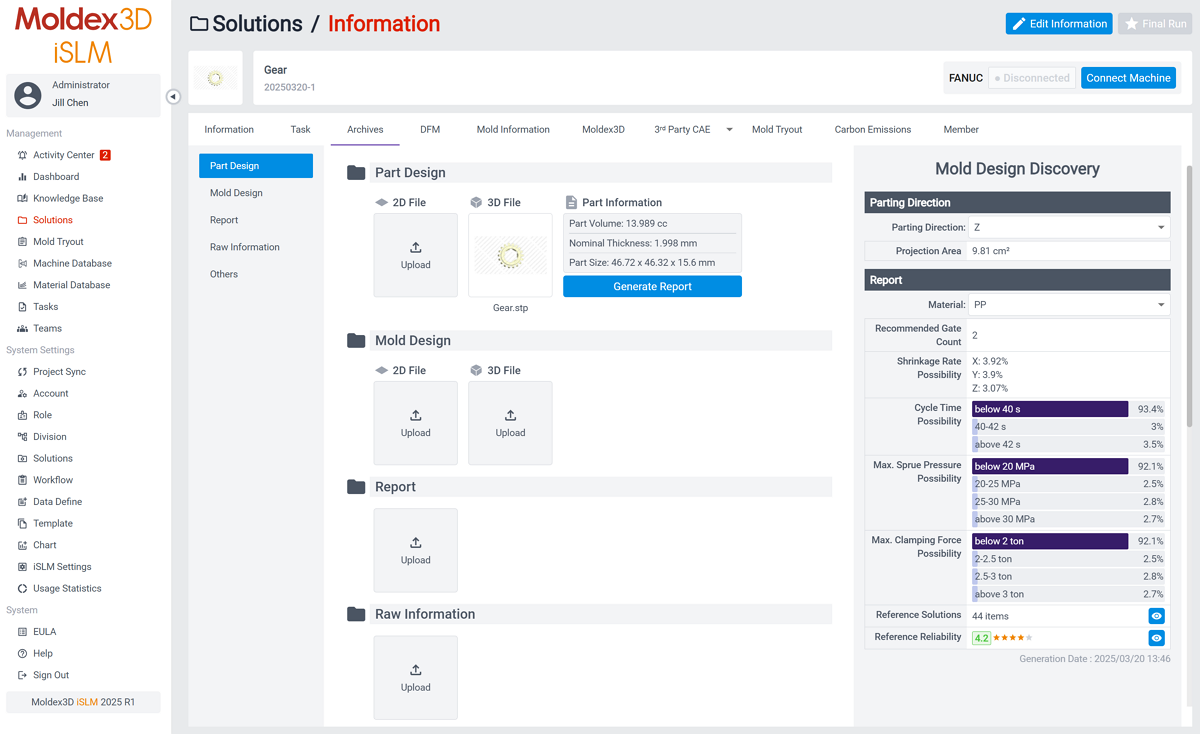The height and width of the screenshot is (734, 1200).
Task: Open the Parting Direction dropdown
Action: coord(1069,228)
